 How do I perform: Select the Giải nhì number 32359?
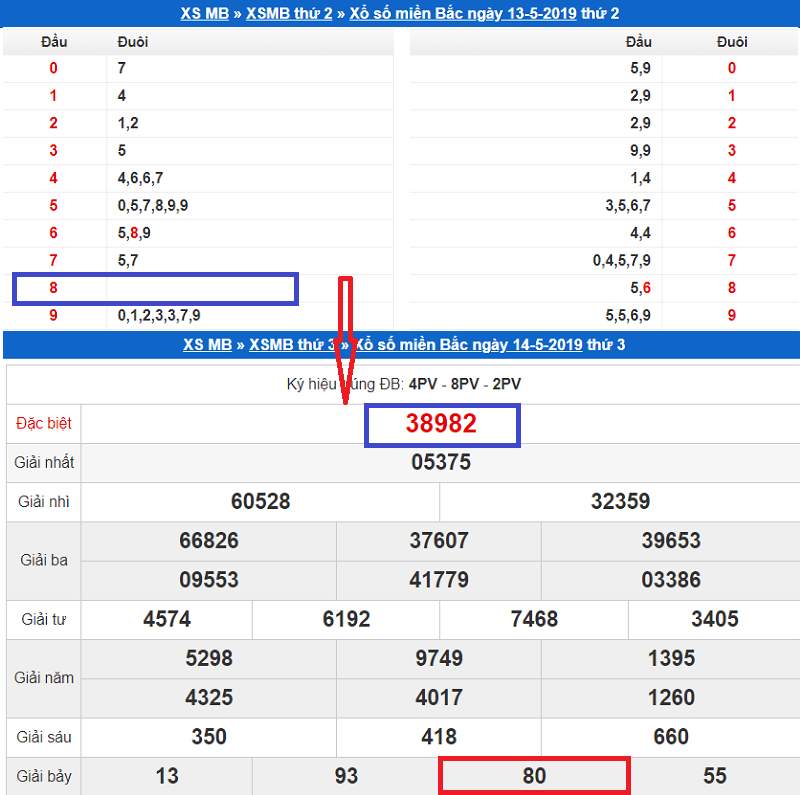(x=620, y=501)
